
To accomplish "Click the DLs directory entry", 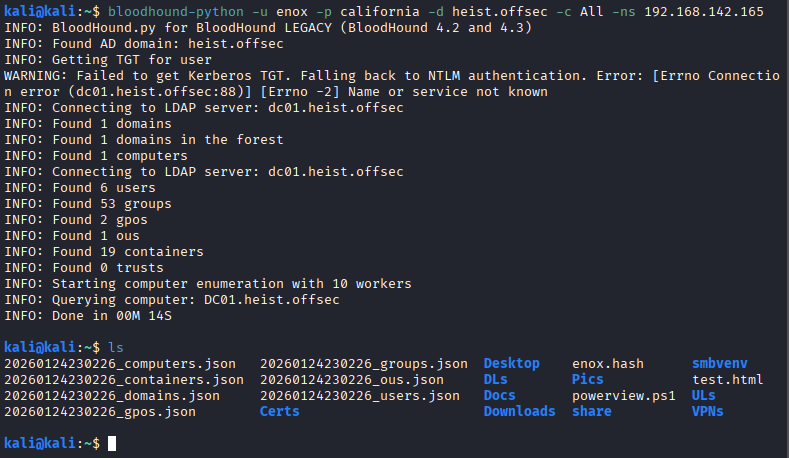I will pyautogui.click(x=495, y=380).
